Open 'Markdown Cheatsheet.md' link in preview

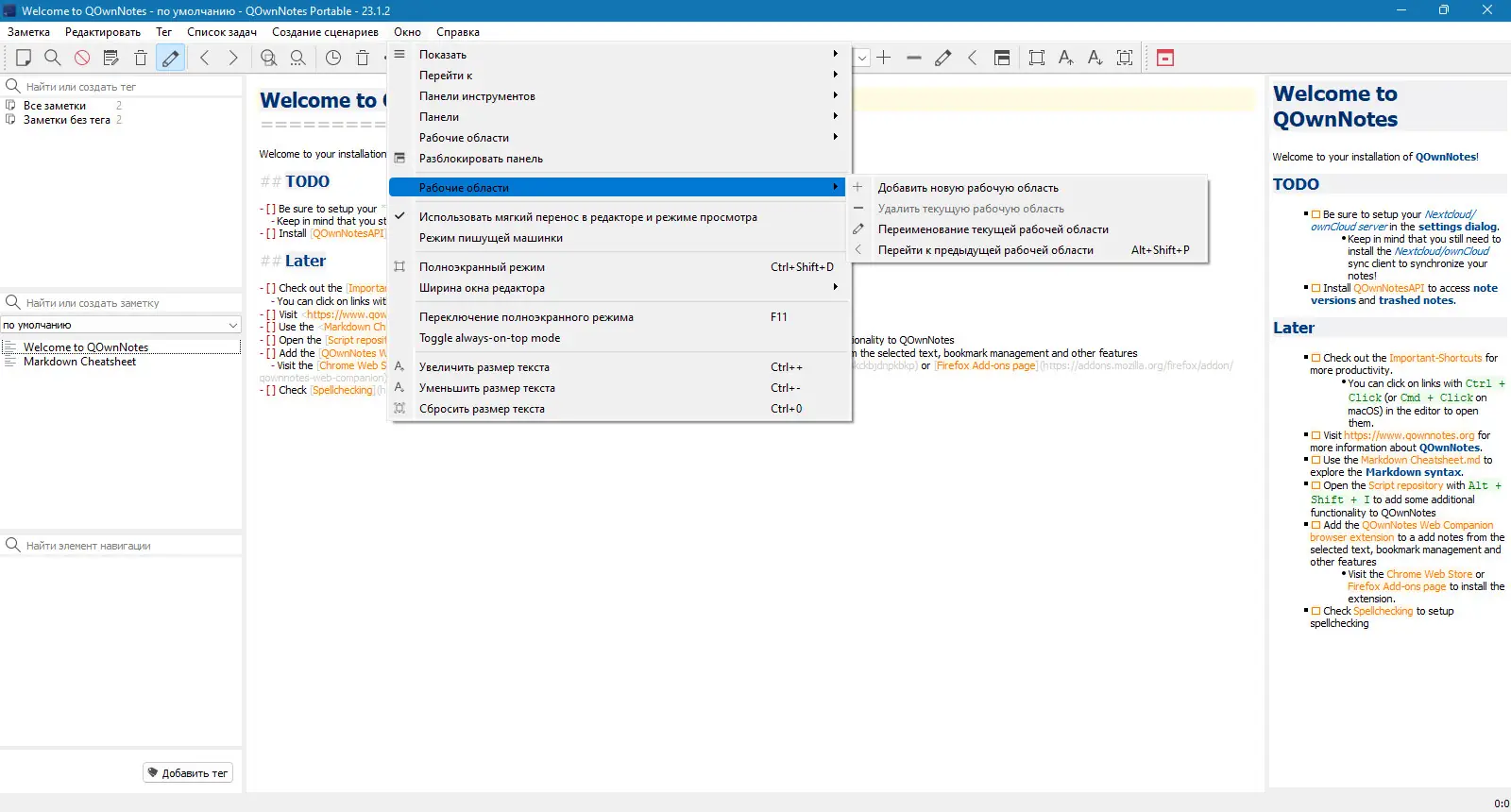pyautogui.click(x=1420, y=460)
